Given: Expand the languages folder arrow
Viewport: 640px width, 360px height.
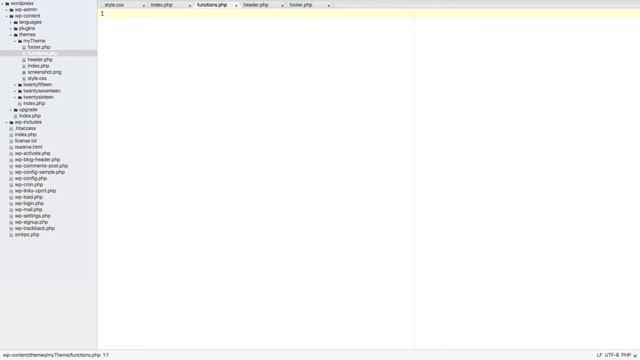Looking at the screenshot, I should 11,22.
